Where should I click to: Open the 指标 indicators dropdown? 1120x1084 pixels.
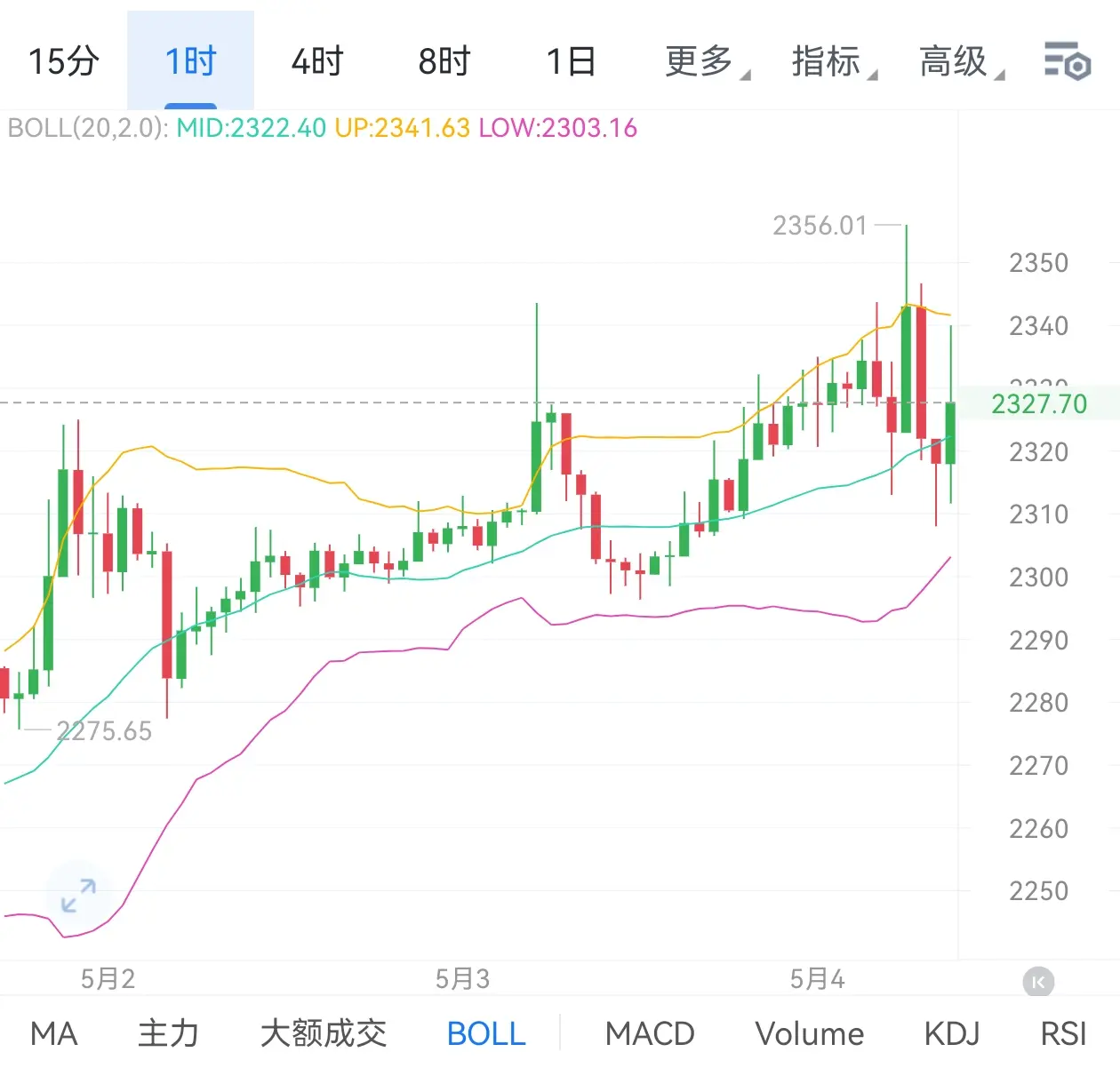pos(834,61)
